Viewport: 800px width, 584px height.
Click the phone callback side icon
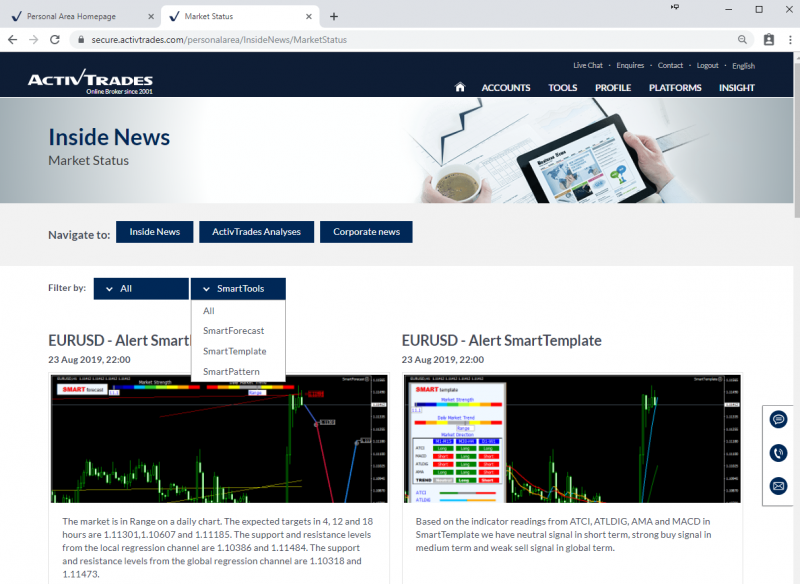click(x=778, y=453)
